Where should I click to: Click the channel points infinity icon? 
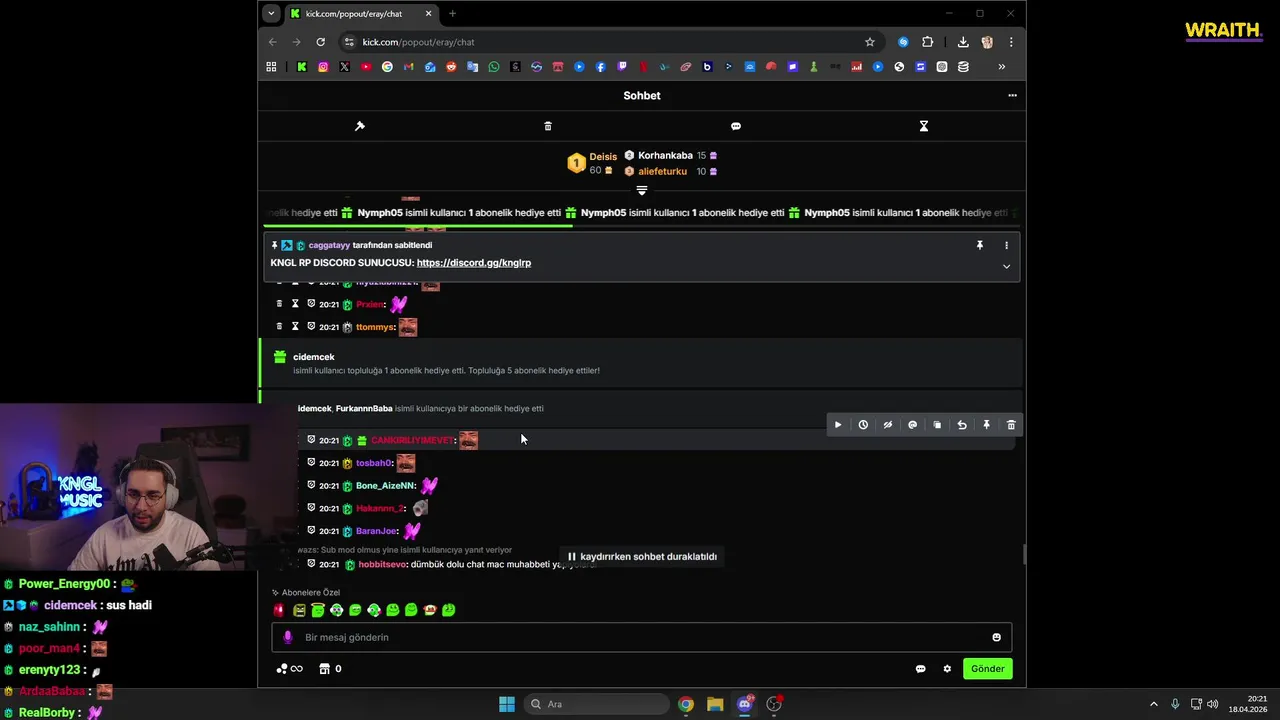click(x=289, y=669)
